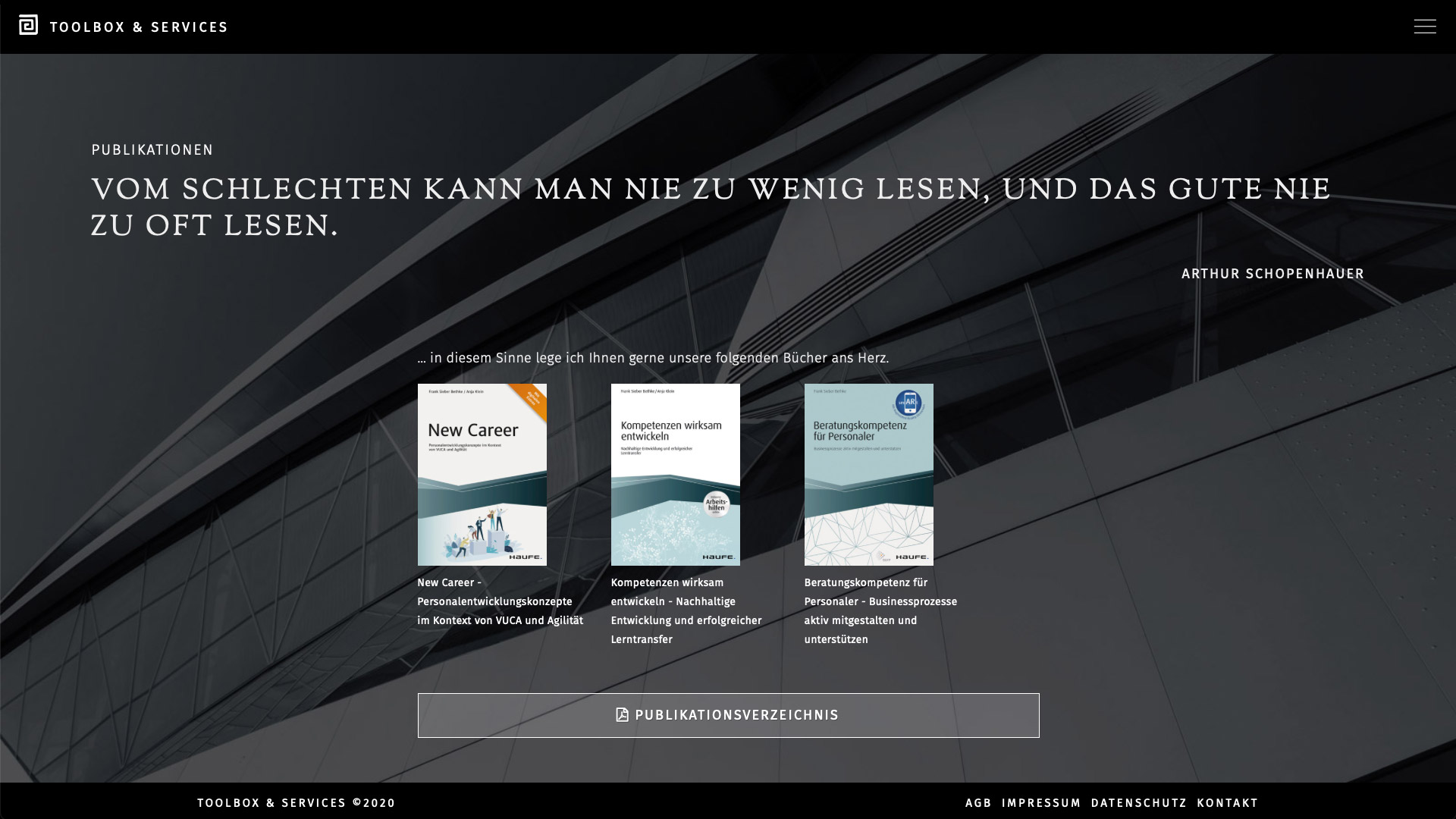Click the Toolbox & Services ©2020 footer text
The image size is (1456, 819).
pos(296,803)
